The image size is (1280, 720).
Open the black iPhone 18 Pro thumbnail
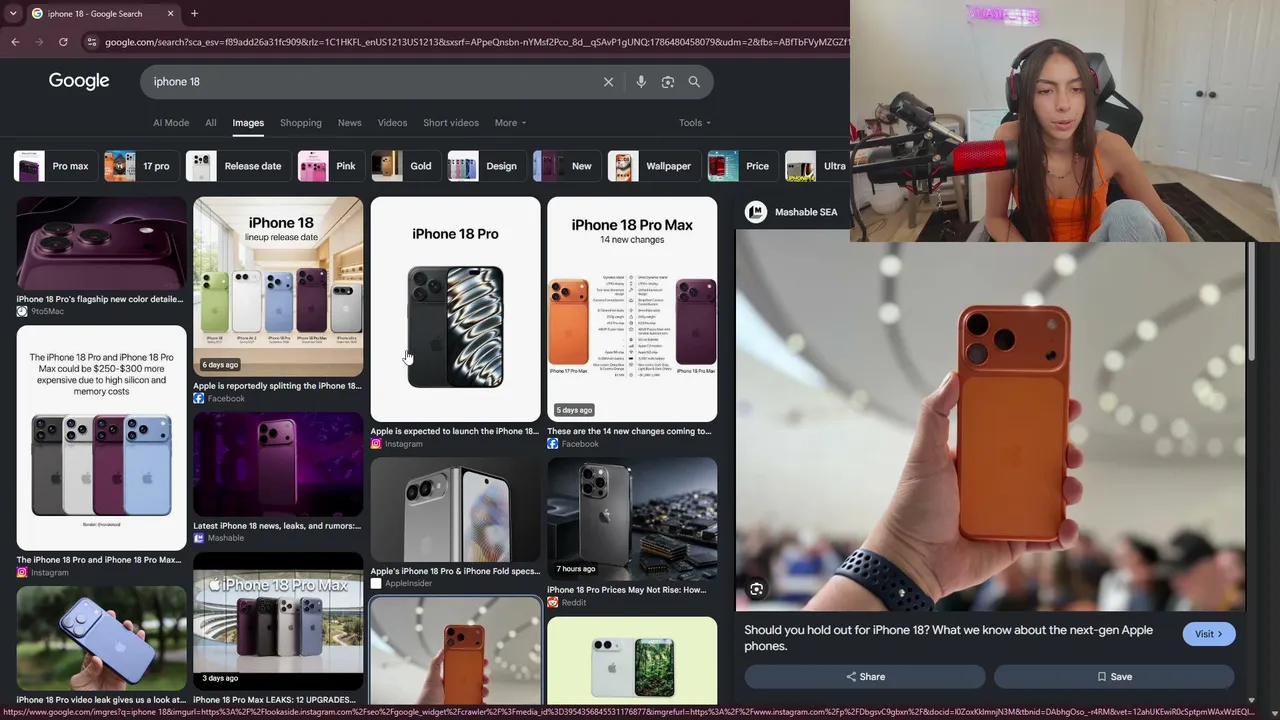[x=455, y=309]
